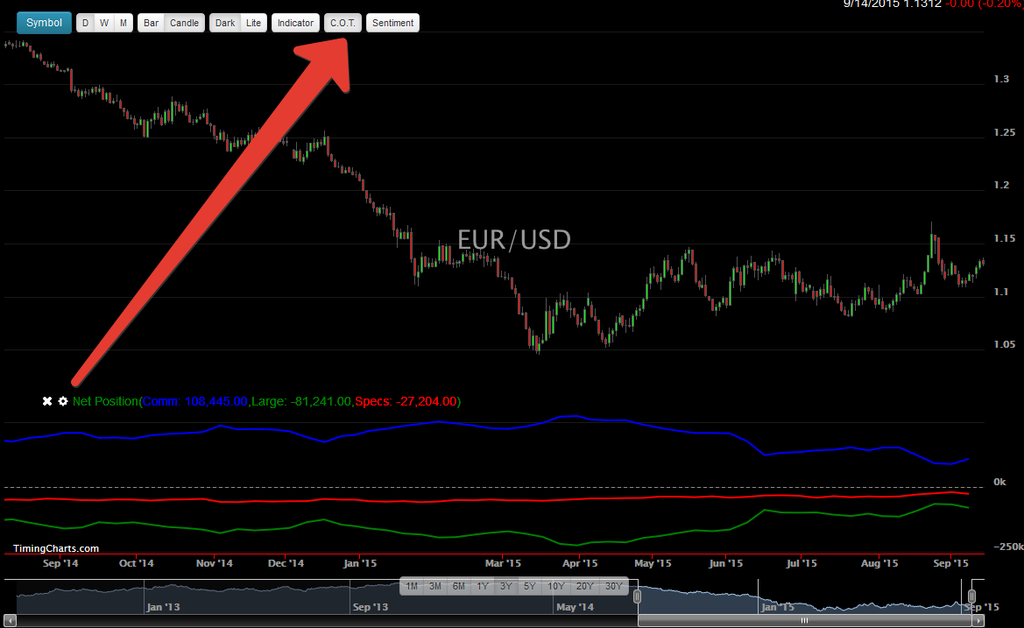Image resolution: width=1024 pixels, height=628 pixels.
Task: Open the Sentiment menu
Action: (393, 23)
